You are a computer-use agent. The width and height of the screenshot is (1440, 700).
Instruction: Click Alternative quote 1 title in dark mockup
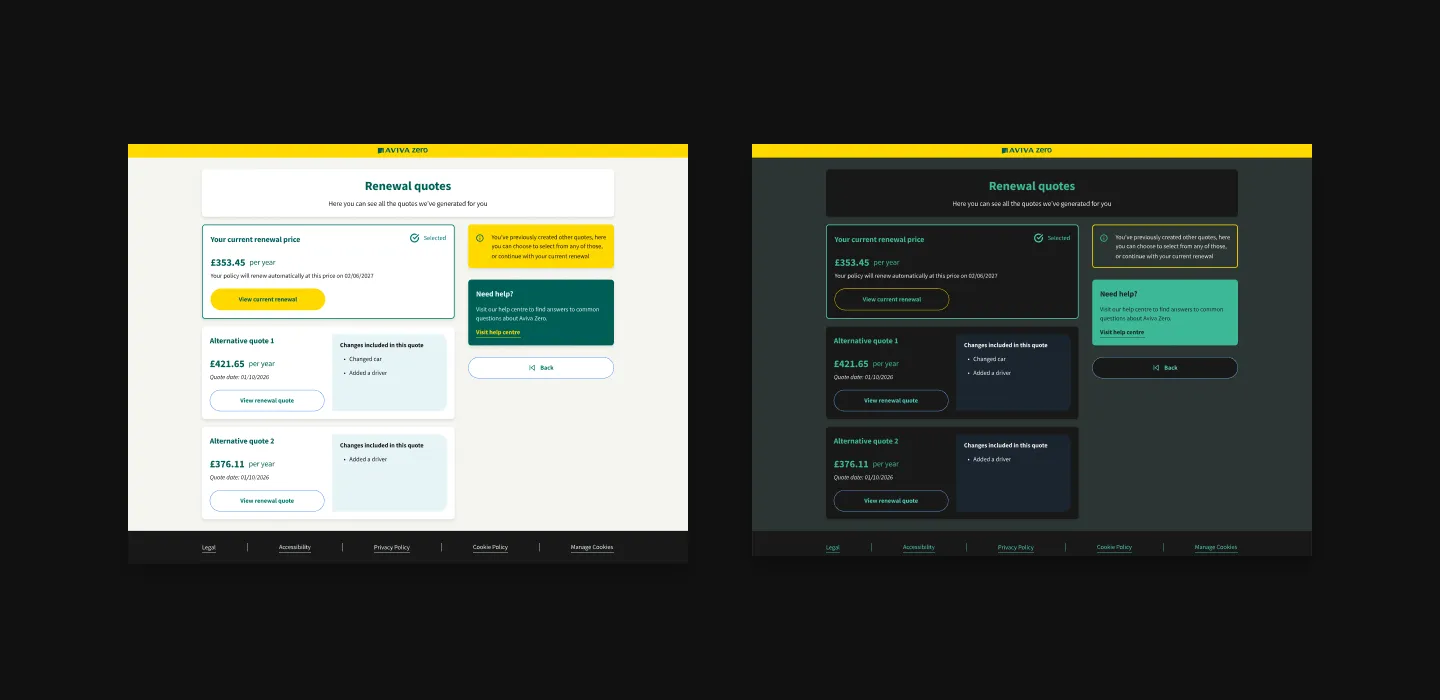click(866, 341)
